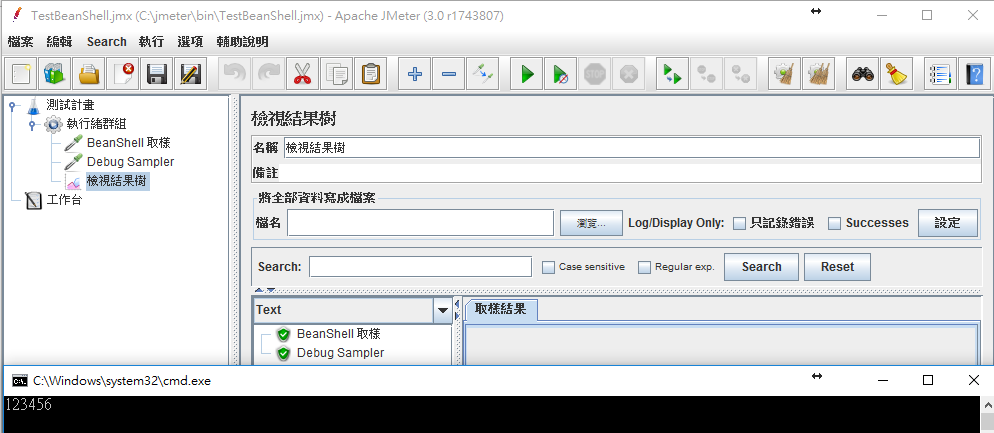Toggle Regular exp. checkbox
994x433 pixels.
644,268
